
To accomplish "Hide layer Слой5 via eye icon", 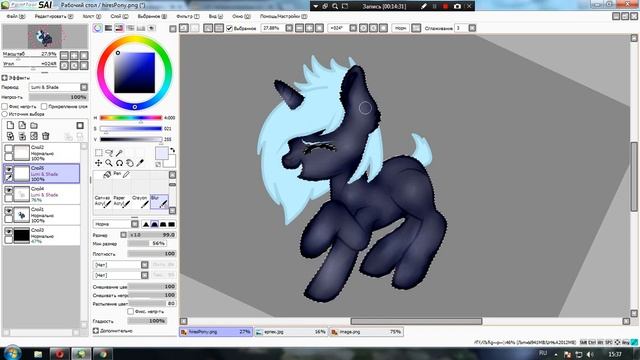I will coord(9,169).
